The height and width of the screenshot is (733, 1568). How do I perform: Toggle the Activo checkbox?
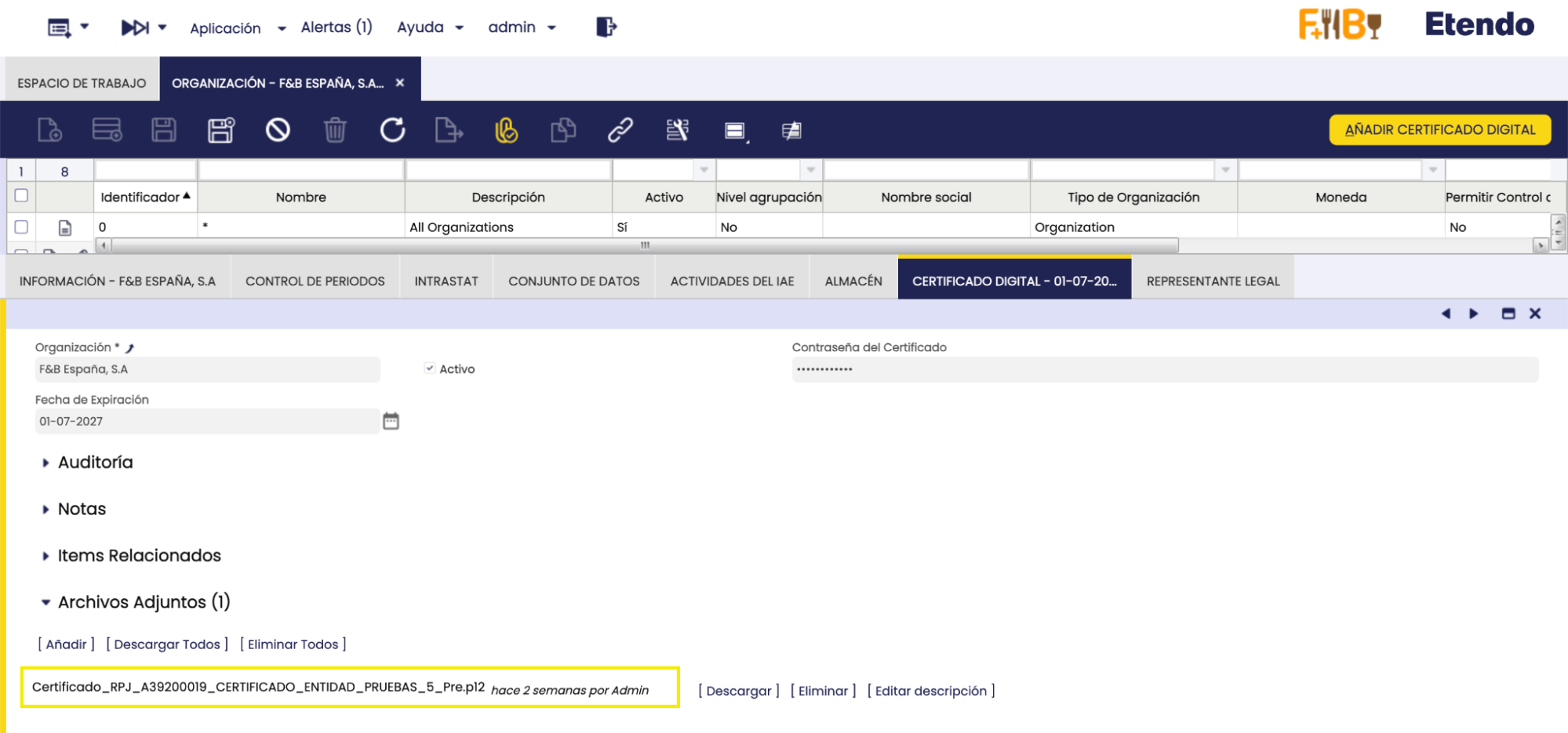430,368
